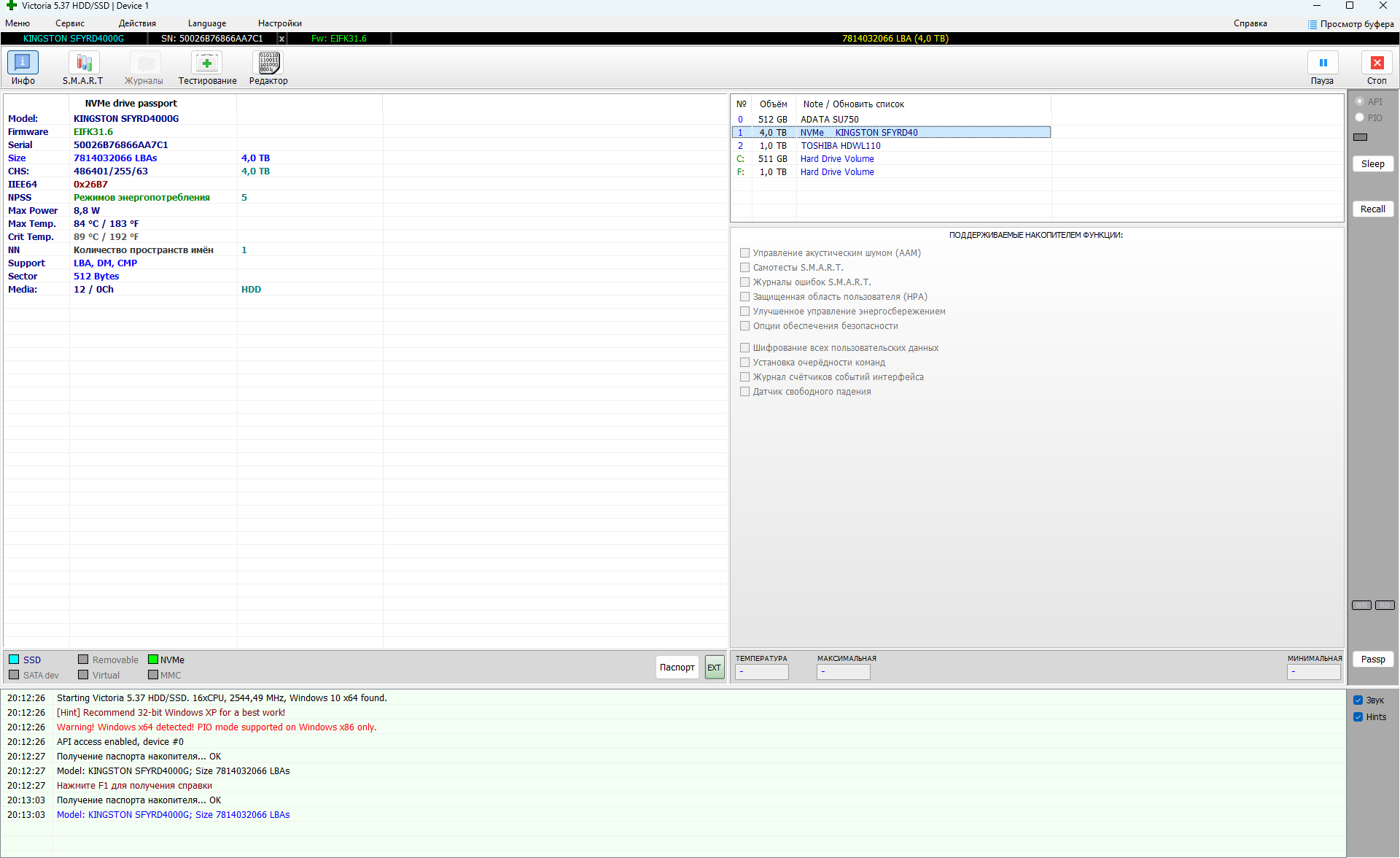Toggle the Hints checkbox
Viewport: 1400px width, 858px height.
click(1358, 717)
